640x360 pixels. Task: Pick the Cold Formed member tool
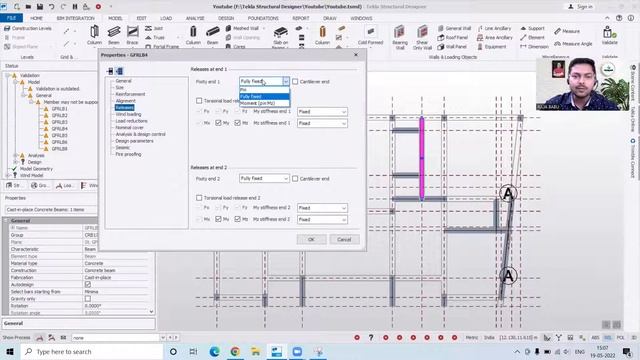(x=370, y=36)
